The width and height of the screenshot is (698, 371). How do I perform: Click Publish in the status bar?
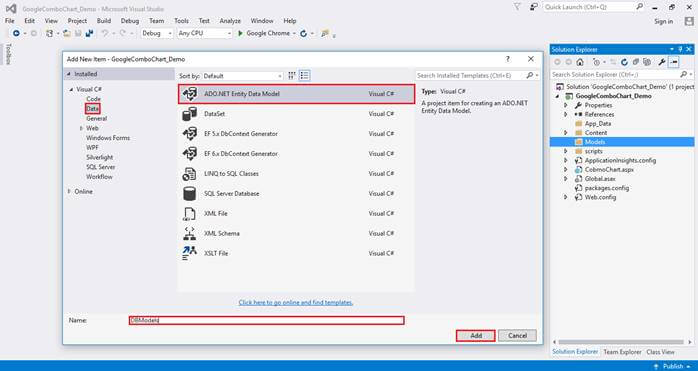(x=673, y=366)
